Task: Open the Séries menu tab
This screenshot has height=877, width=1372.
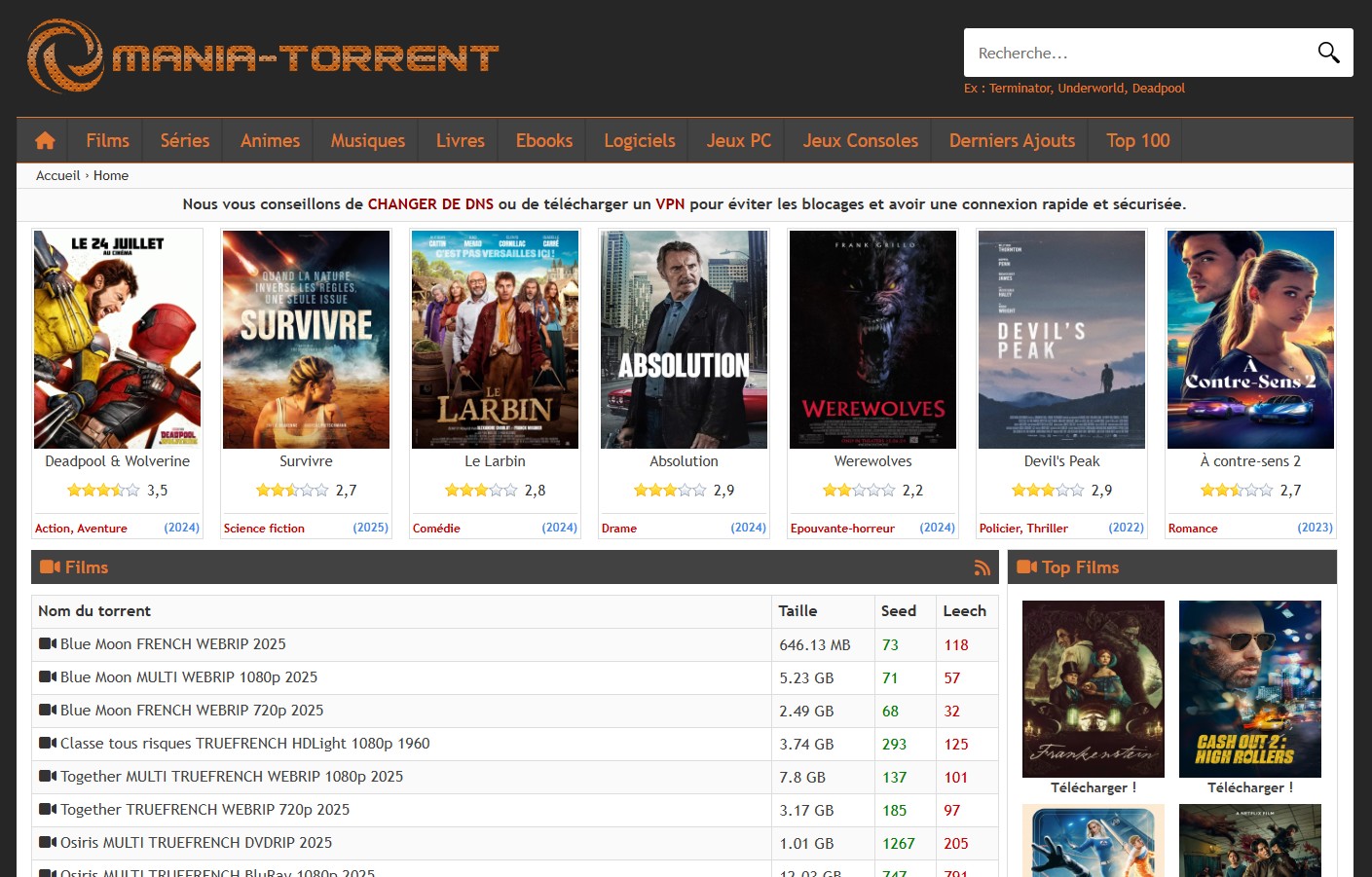Action: coord(184,141)
